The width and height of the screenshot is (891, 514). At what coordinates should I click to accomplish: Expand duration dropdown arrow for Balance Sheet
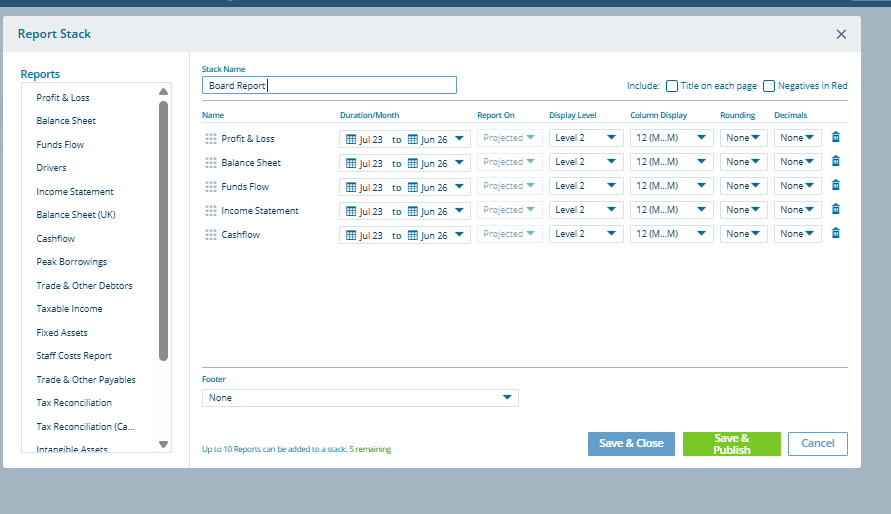[459, 162]
